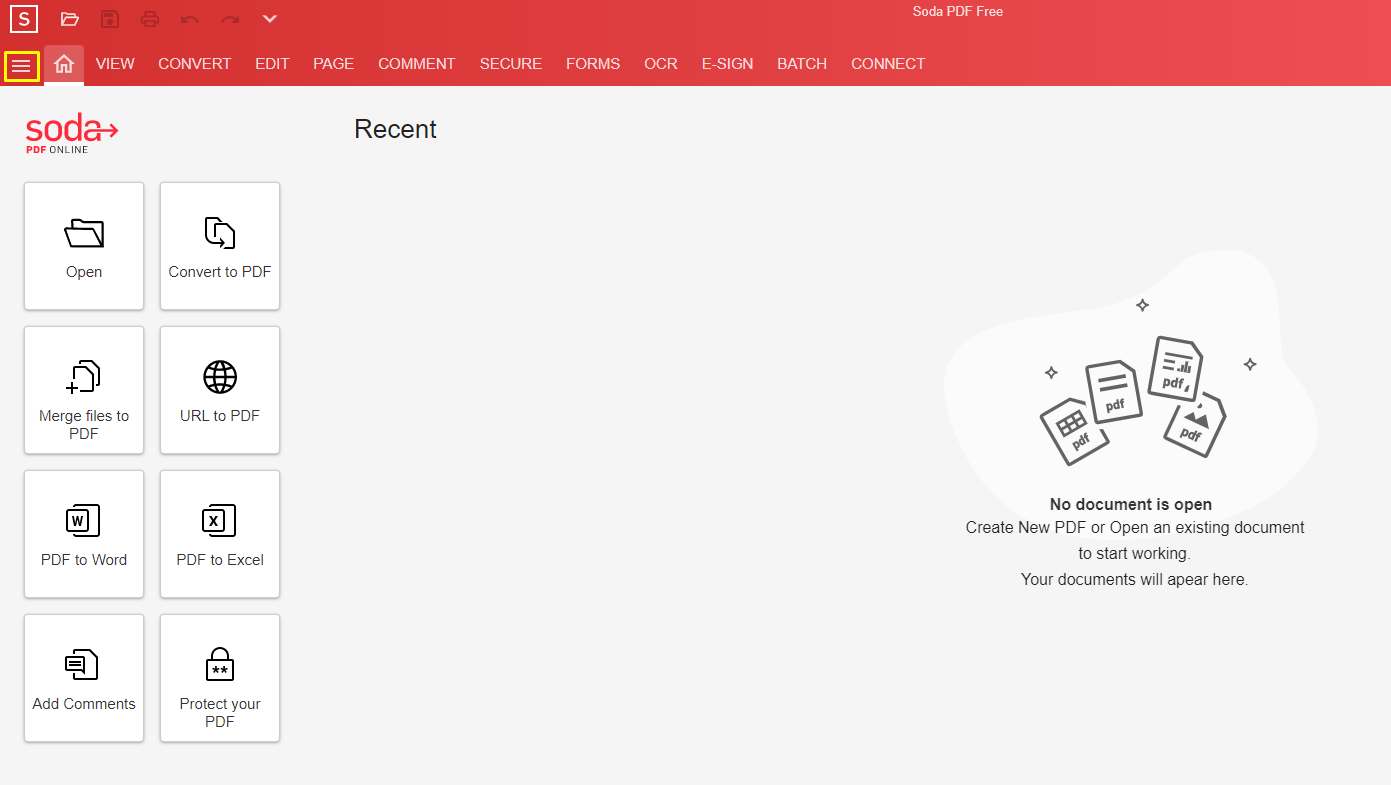Click the Undo arrow icon

click(x=190, y=18)
